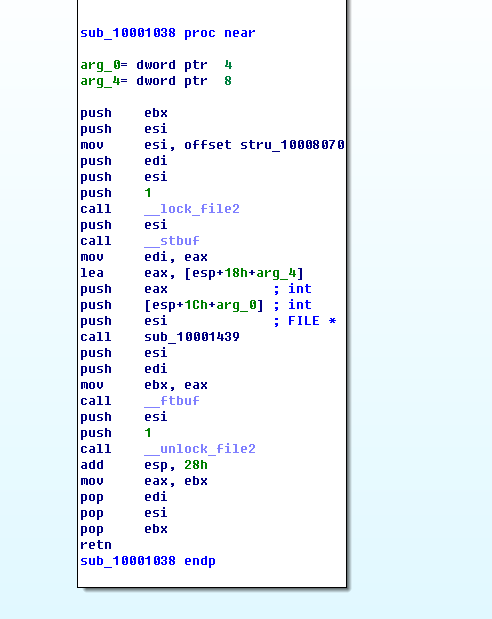Viewport: 492px width, 619px height.
Task: Click the arg_0 dword ptr definition
Action: pos(156,65)
